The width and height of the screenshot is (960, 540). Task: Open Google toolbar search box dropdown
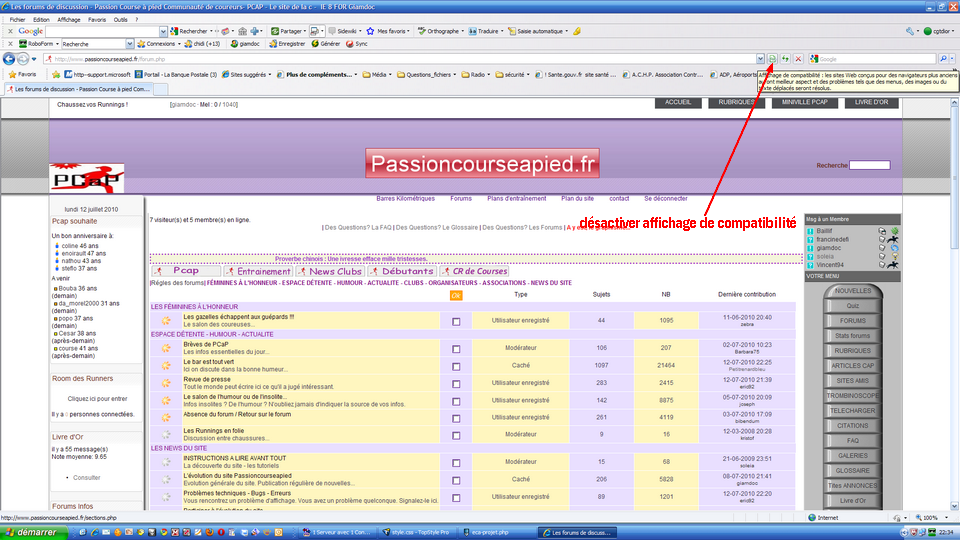coord(163,31)
